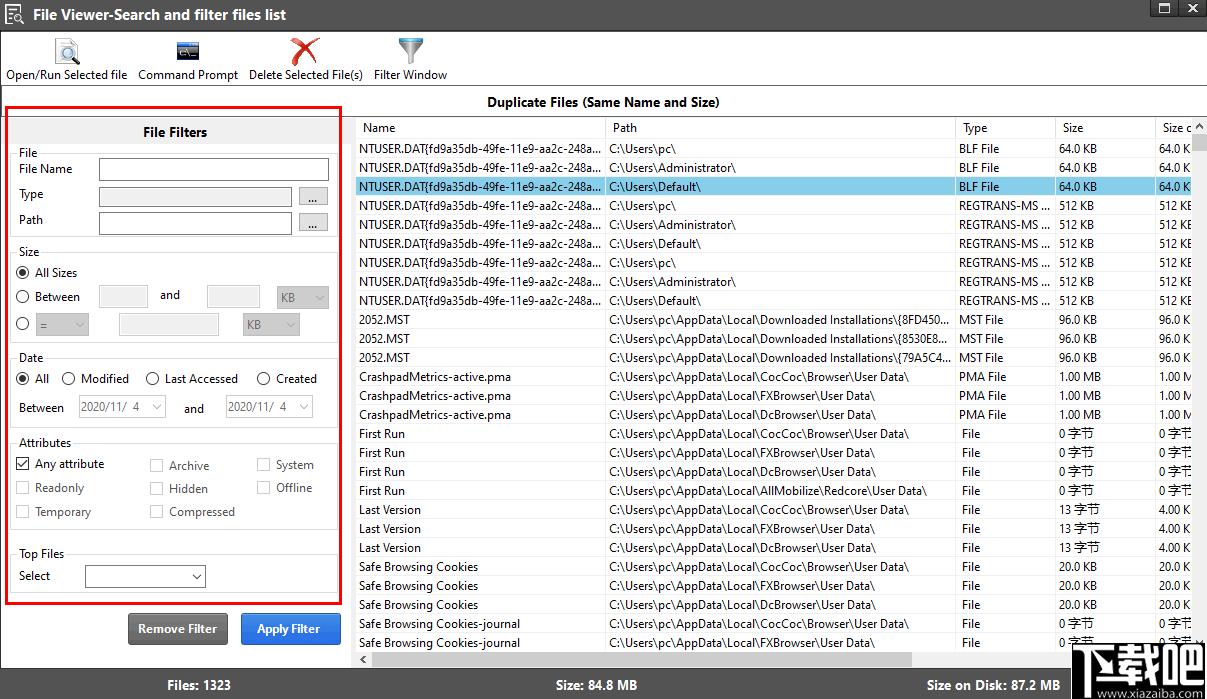Focus the File Name input field

click(214, 169)
